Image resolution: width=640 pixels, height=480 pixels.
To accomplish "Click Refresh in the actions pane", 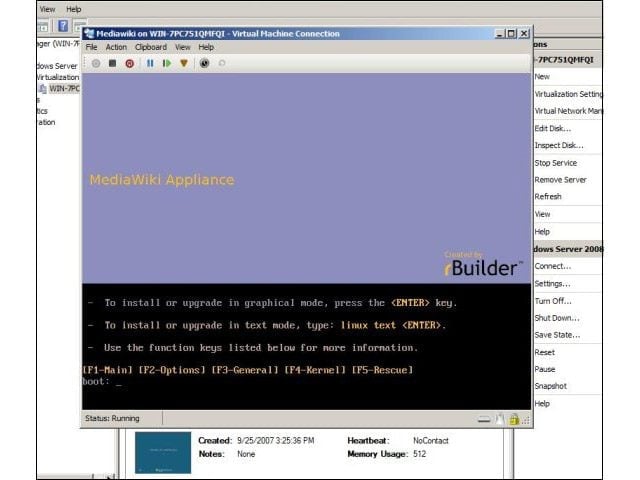I will [x=548, y=197].
